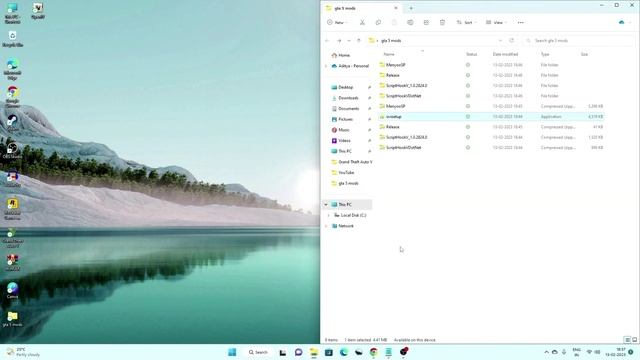Click the Copy icon in Explorer toolbar
Screen dimensions: 640x360
(x=378, y=22)
